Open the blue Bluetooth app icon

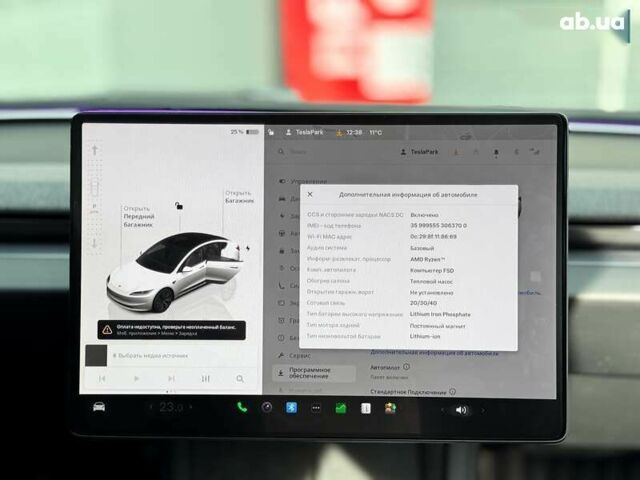291,407
